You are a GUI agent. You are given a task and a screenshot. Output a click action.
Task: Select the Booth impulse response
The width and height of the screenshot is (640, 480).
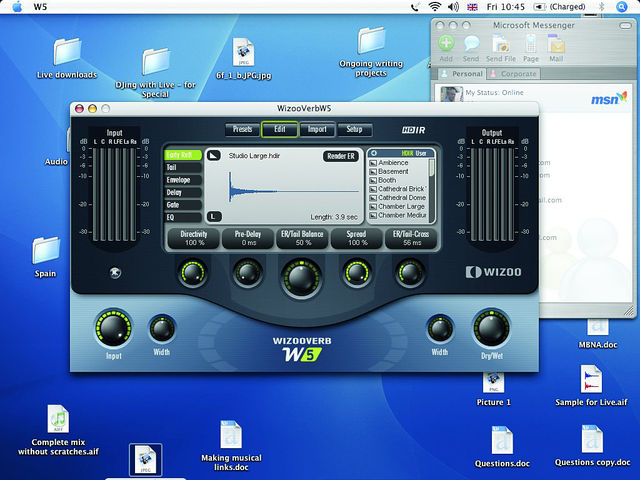coord(398,180)
